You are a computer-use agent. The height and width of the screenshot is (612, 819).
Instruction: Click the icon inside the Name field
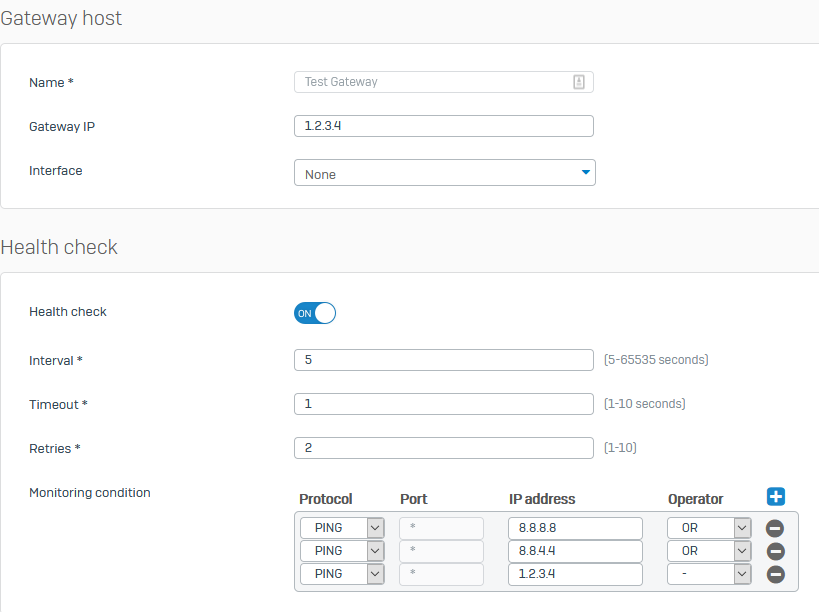point(579,82)
